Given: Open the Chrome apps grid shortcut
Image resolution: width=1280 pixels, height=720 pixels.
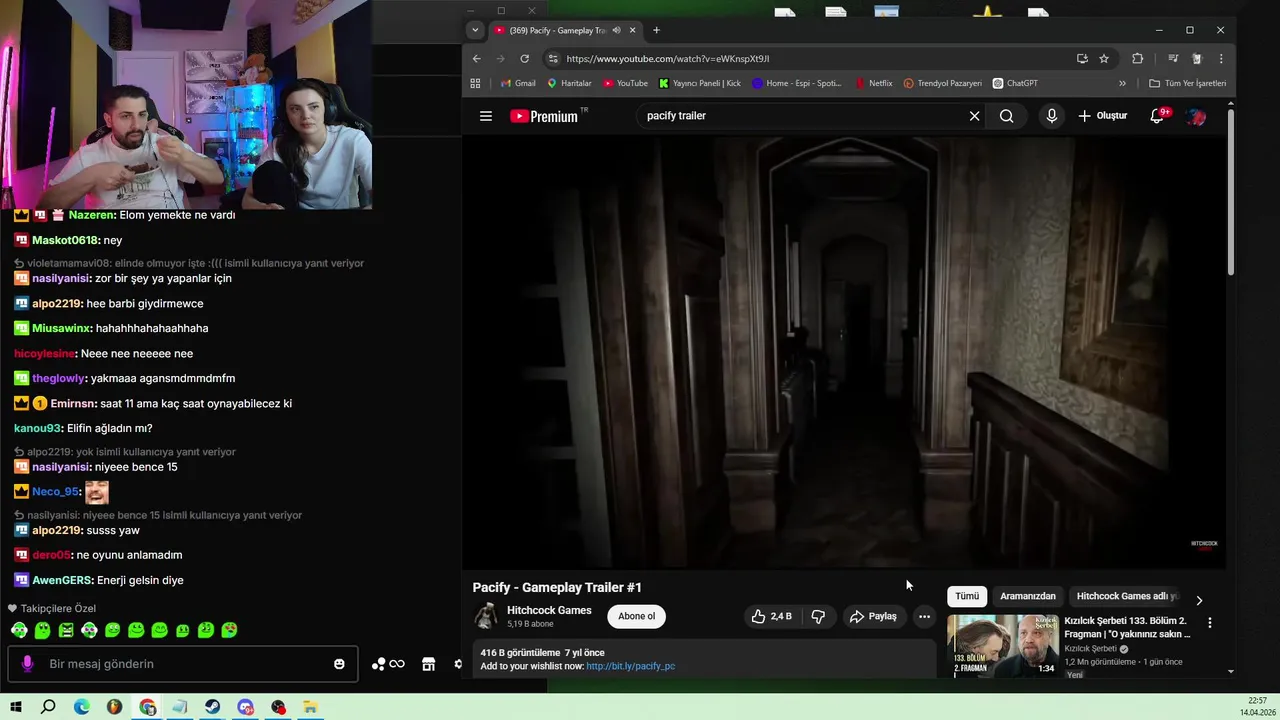Looking at the screenshot, I should tap(475, 84).
